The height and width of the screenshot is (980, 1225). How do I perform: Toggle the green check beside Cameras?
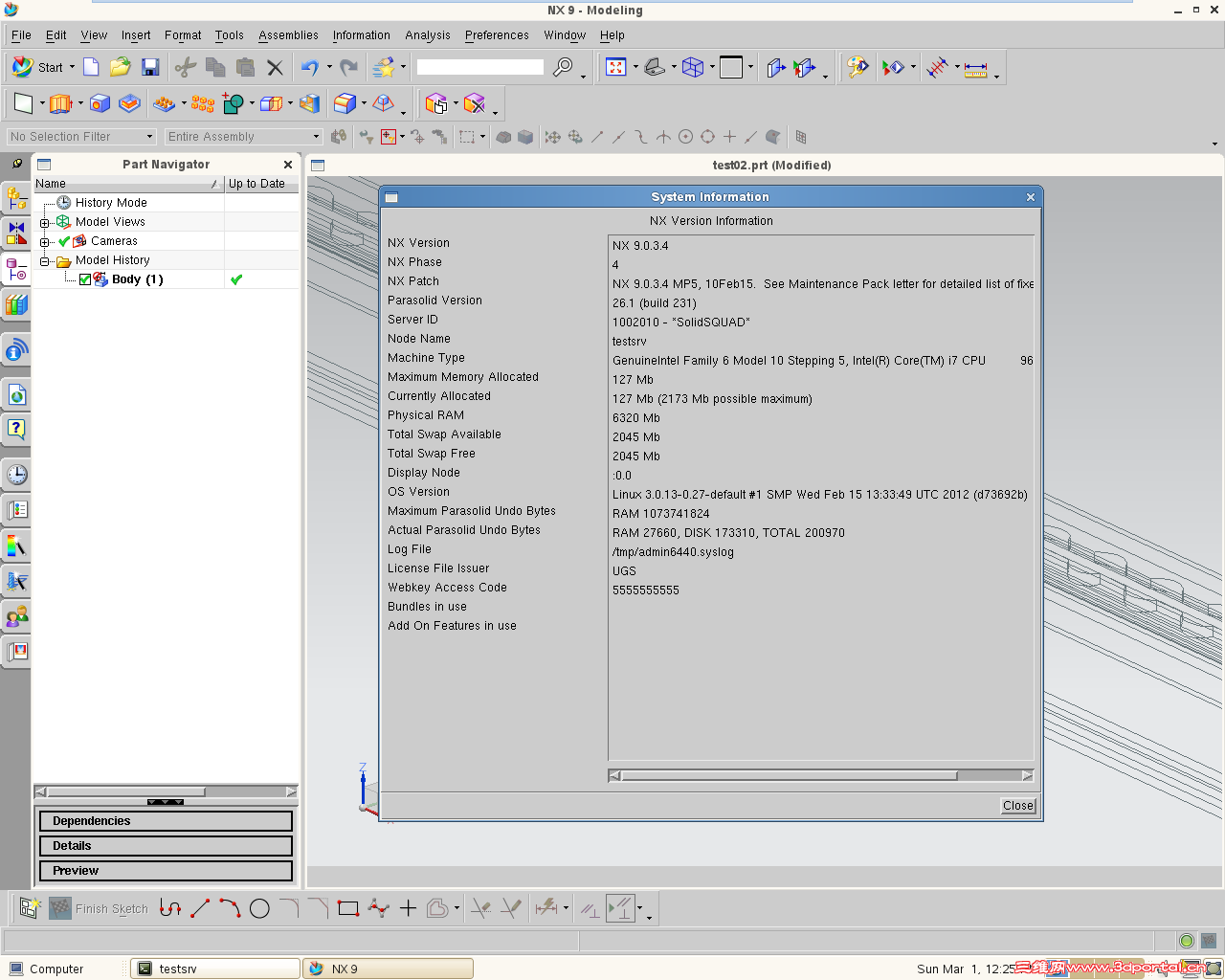[x=64, y=241]
